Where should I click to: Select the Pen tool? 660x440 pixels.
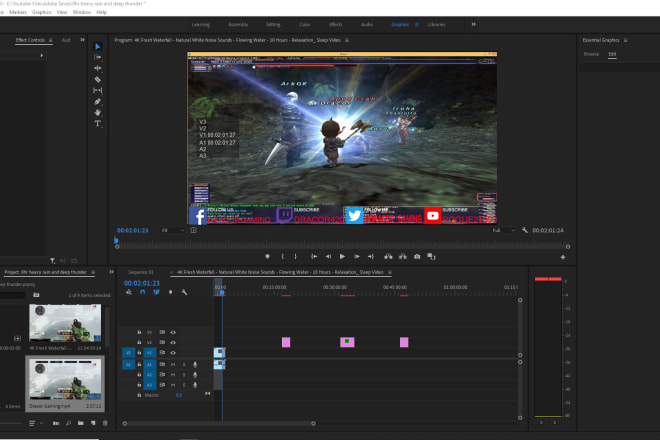(x=98, y=101)
